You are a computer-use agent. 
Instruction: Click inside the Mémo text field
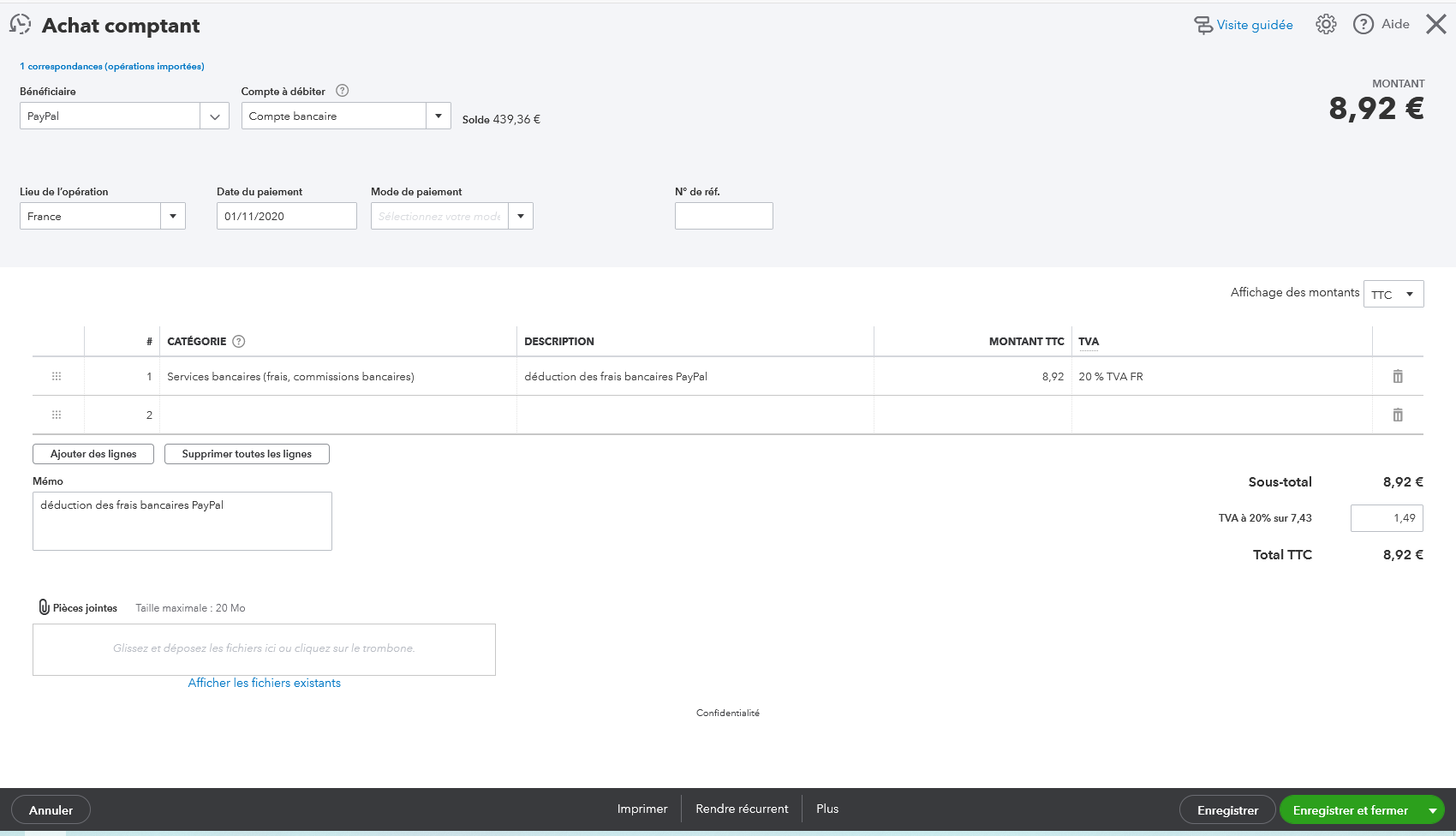click(x=182, y=520)
